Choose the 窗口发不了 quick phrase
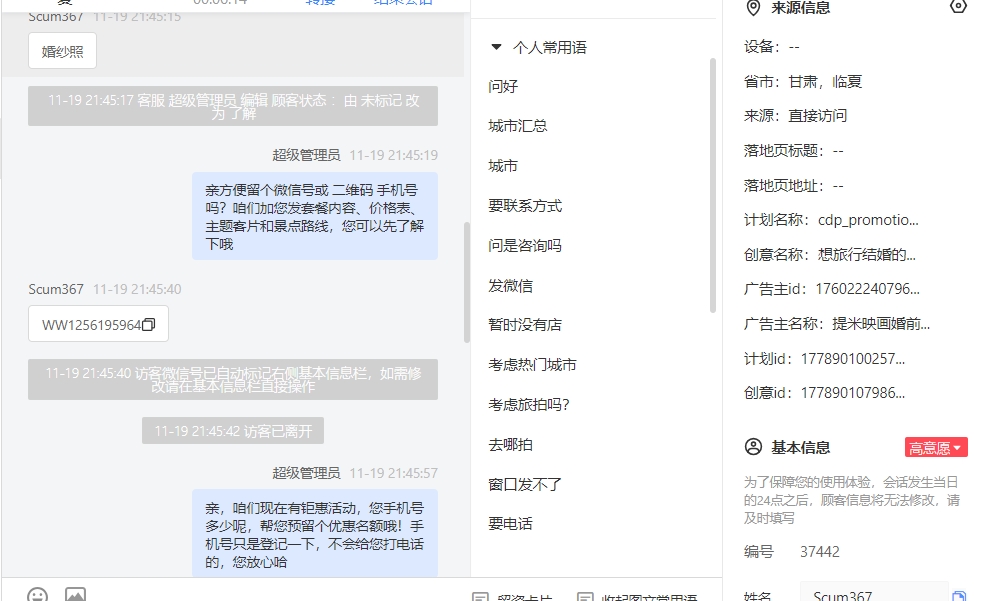The image size is (982, 601). click(525, 485)
